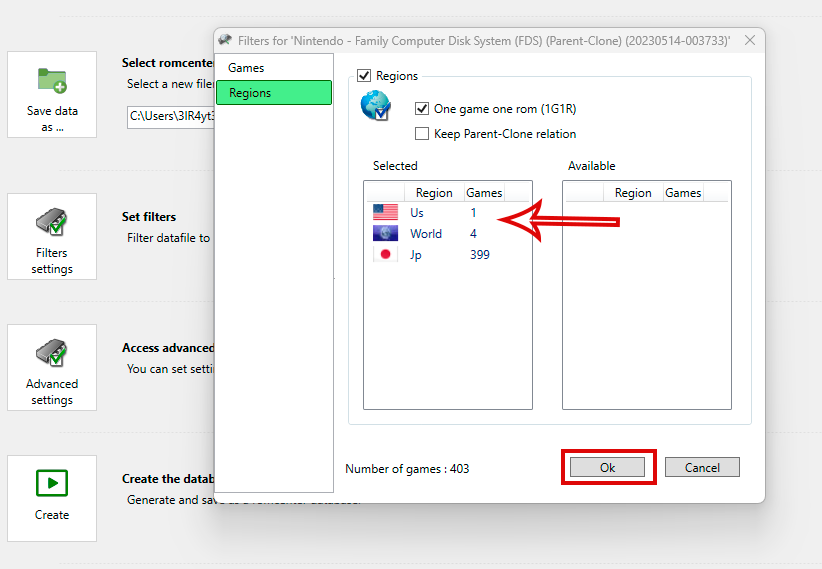Click the globe Regions icon
The height and width of the screenshot is (569, 822).
click(376, 105)
